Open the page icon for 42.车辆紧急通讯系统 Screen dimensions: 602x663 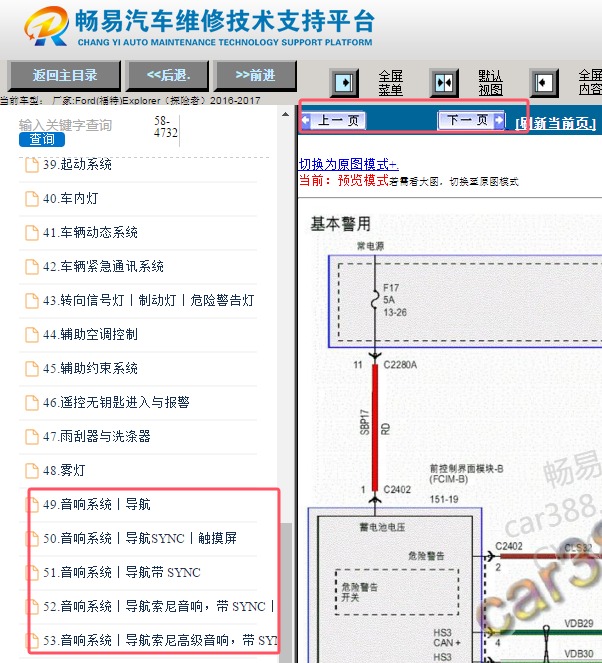coord(32,267)
